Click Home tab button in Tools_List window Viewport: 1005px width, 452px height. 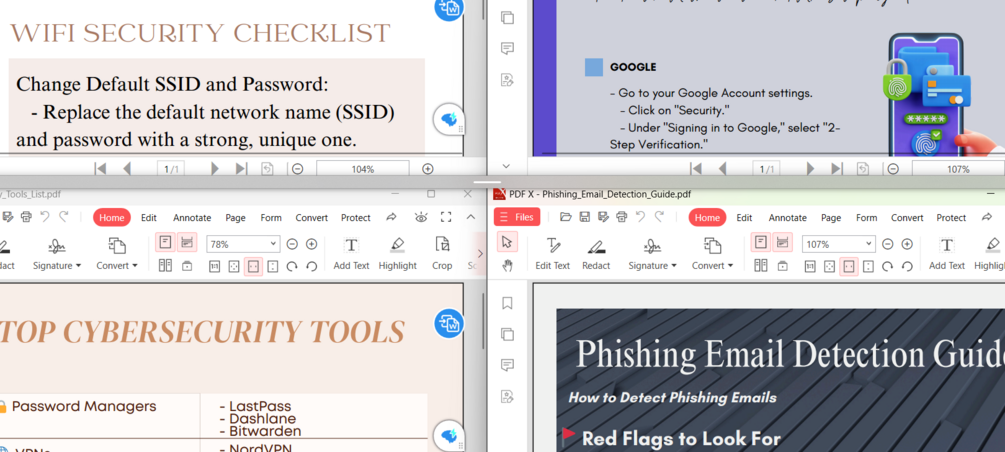[112, 217]
